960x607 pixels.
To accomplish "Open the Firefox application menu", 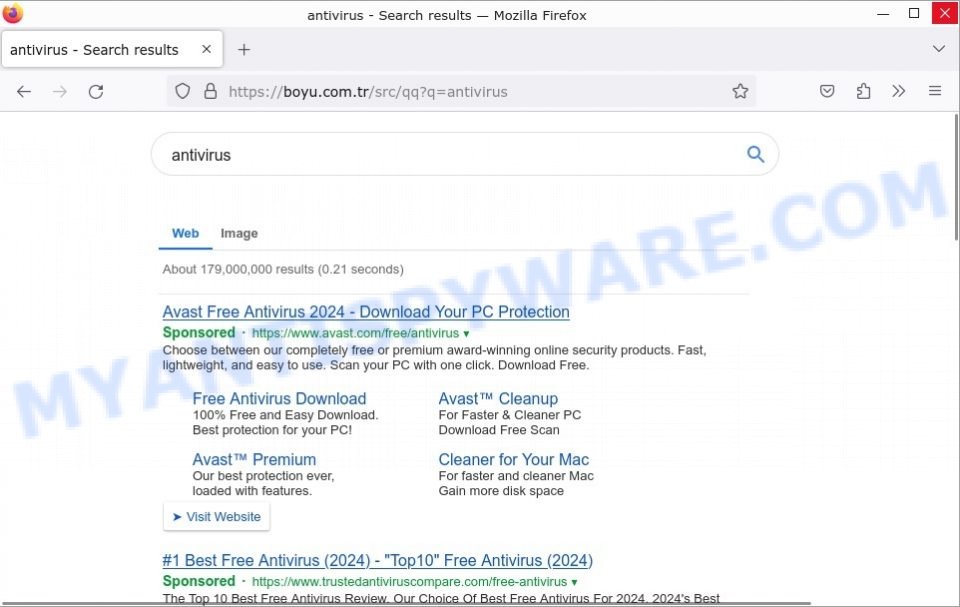I will pyautogui.click(x=935, y=91).
